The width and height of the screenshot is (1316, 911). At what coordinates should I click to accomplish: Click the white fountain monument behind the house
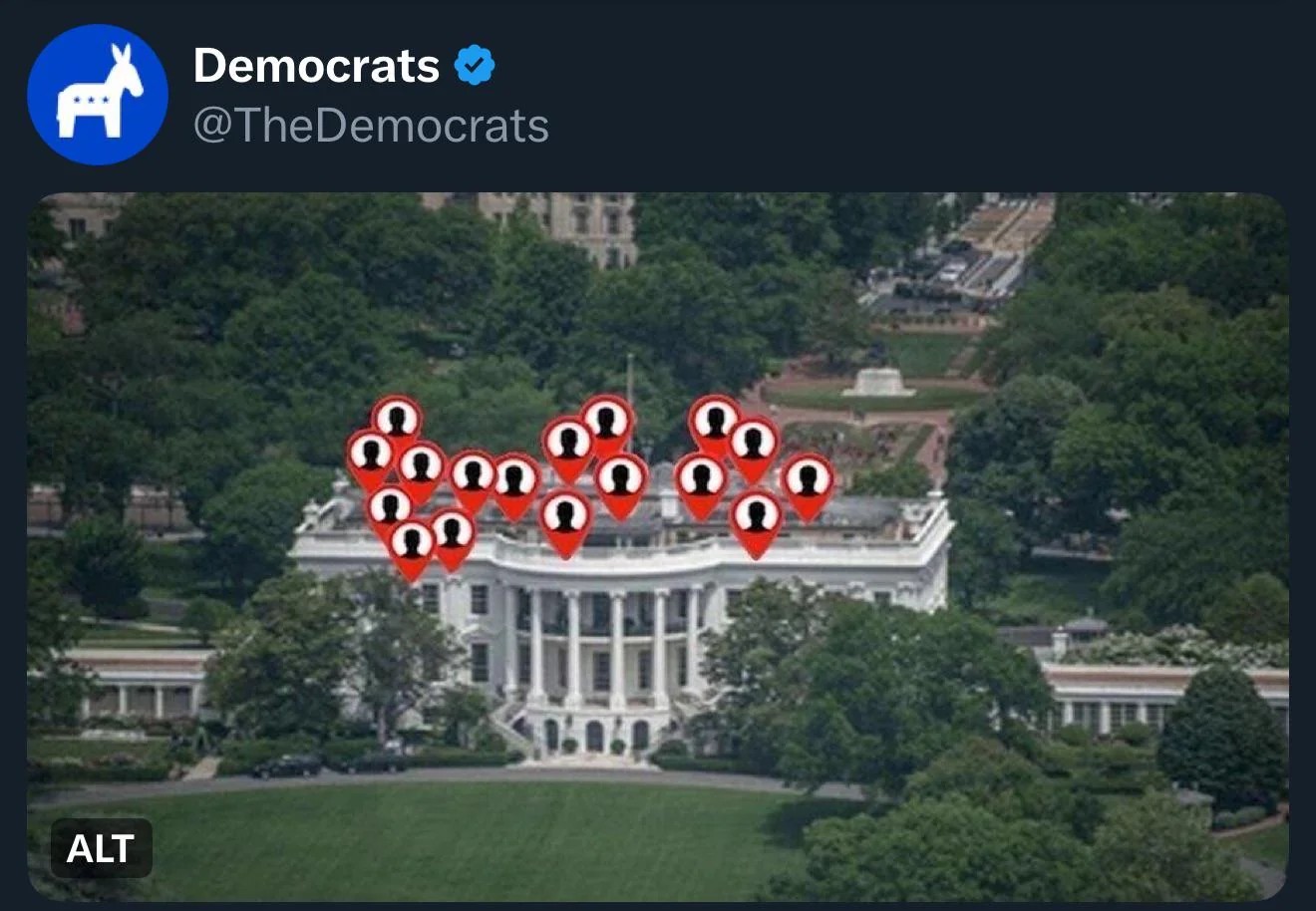coord(877,382)
